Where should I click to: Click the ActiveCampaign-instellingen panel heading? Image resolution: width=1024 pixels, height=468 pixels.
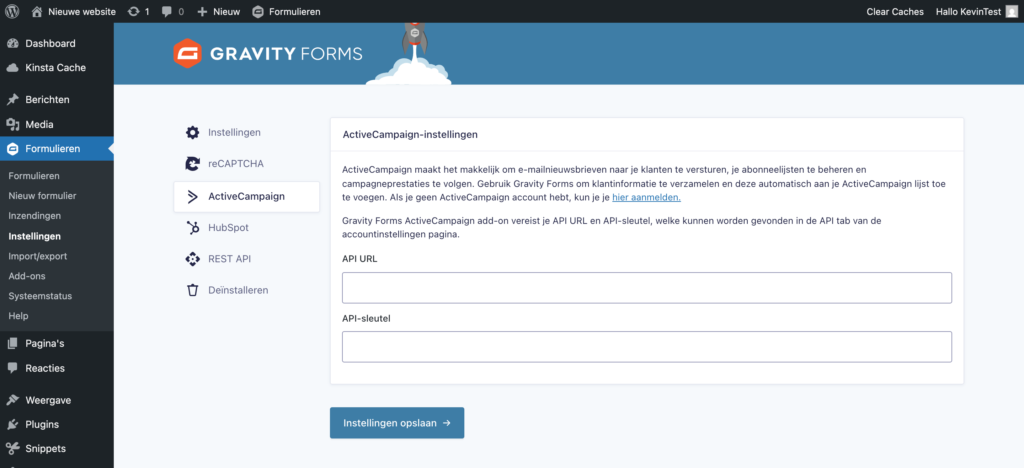pyautogui.click(x=410, y=135)
